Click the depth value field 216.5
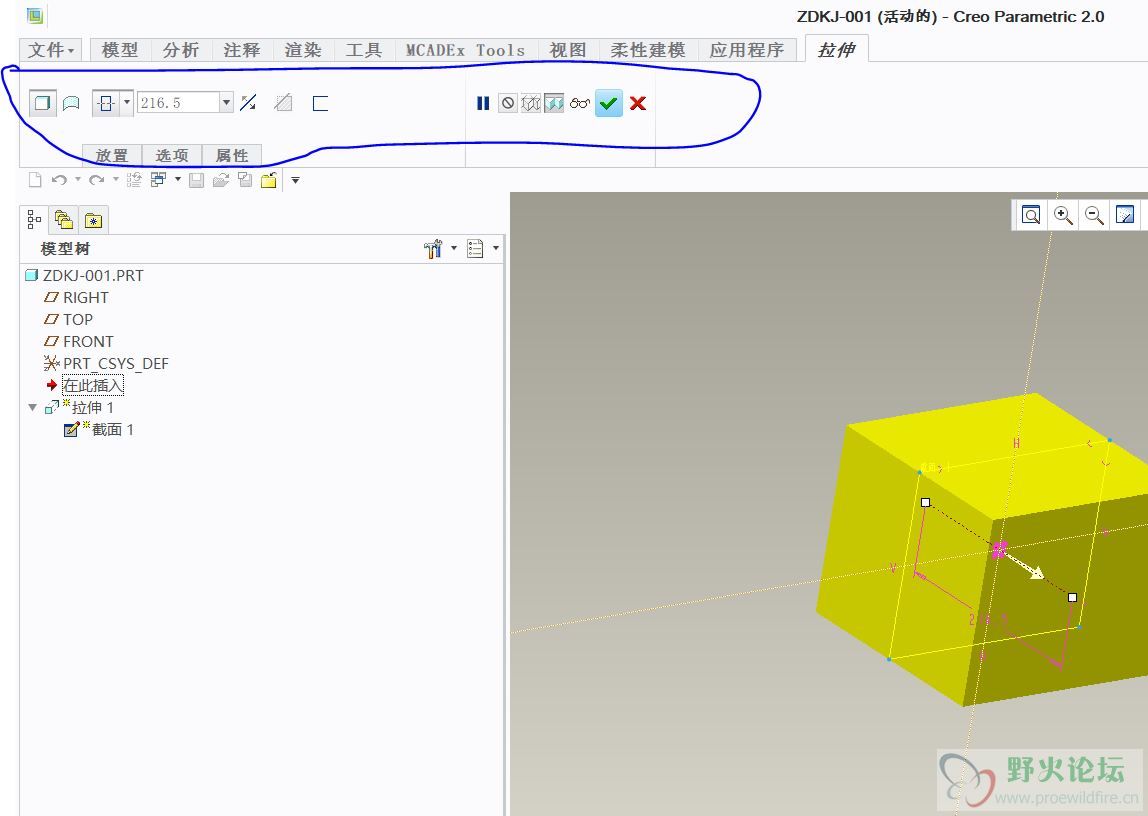This screenshot has height=816, width=1148. coord(178,102)
